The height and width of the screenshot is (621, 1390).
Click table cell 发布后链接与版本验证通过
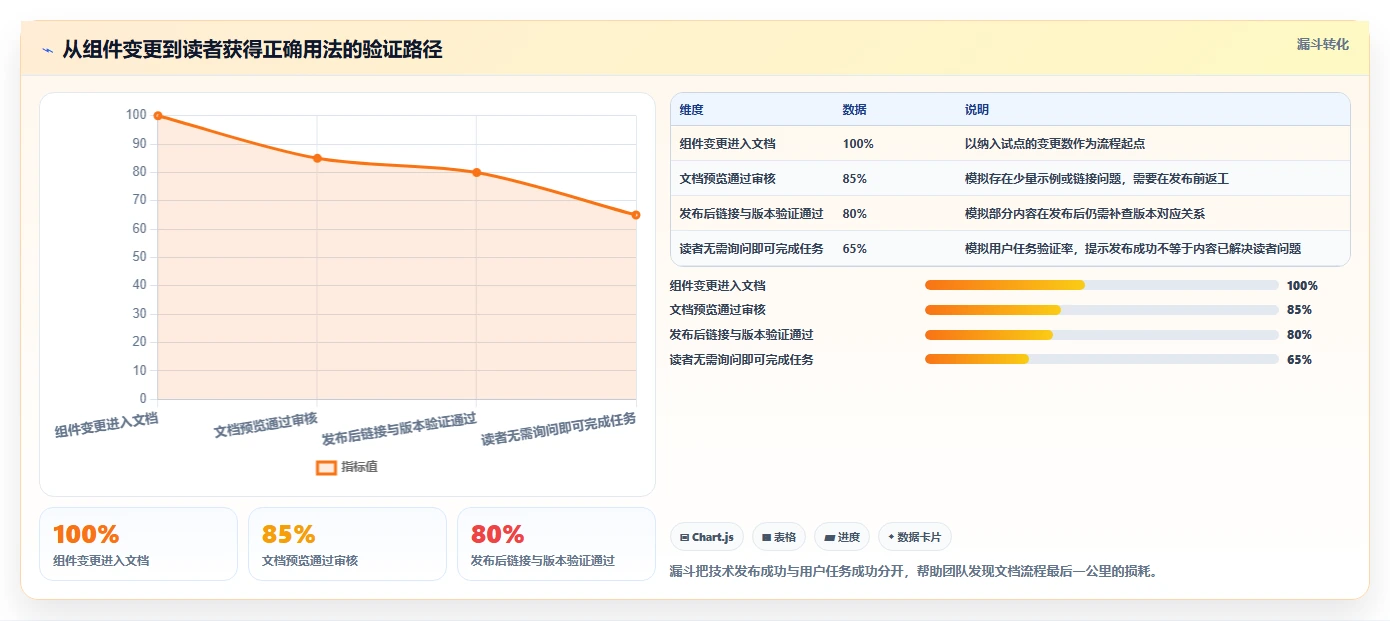[751, 214]
